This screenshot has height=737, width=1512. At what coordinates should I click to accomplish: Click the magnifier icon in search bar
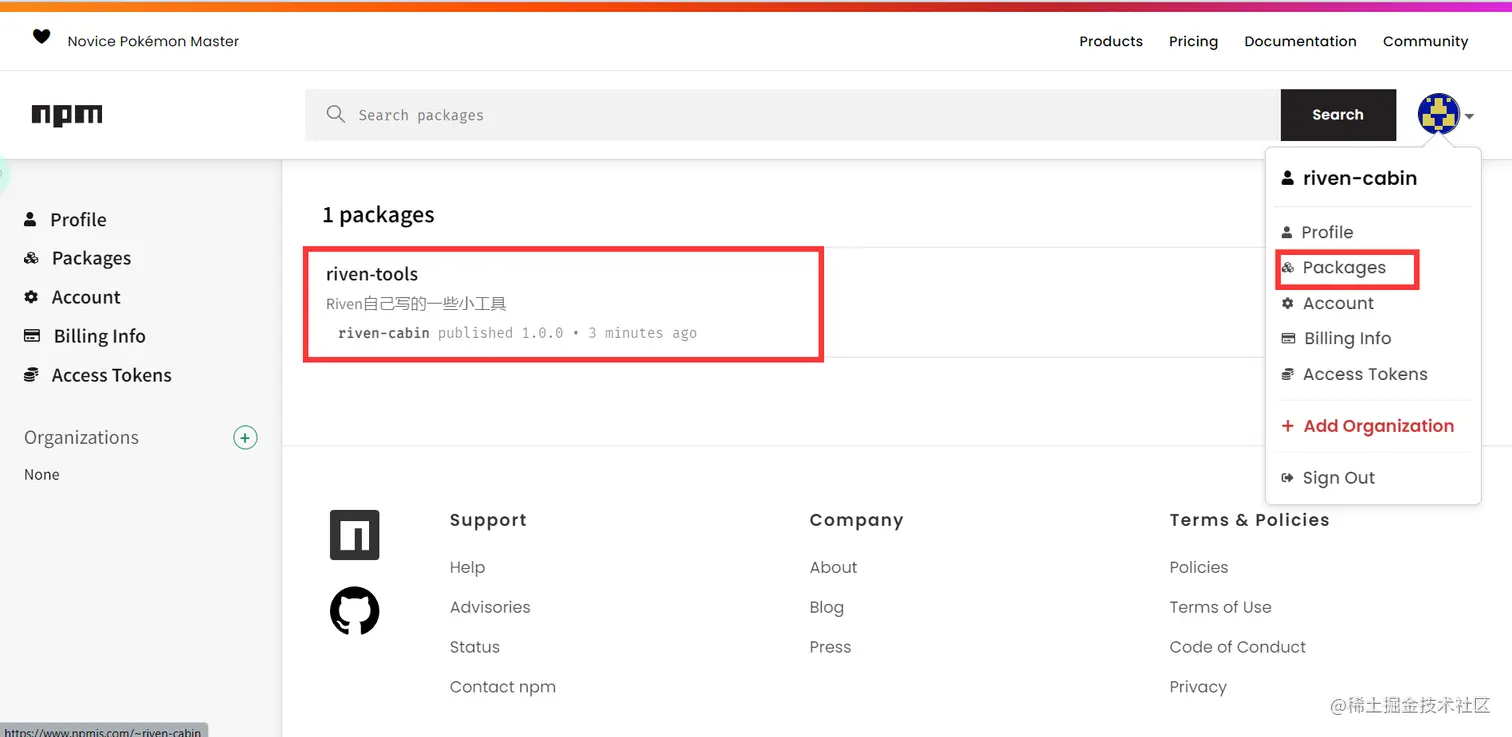click(336, 114)
